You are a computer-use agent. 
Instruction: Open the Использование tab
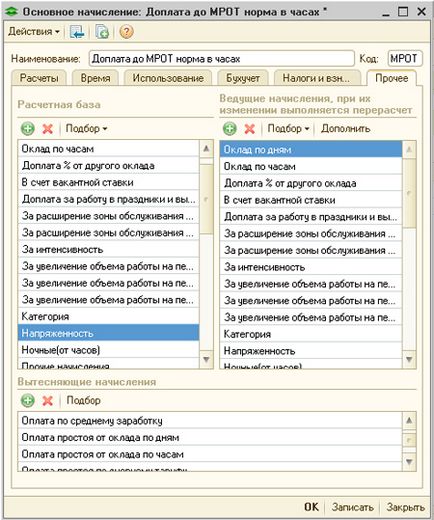click(x=168, y=78)
